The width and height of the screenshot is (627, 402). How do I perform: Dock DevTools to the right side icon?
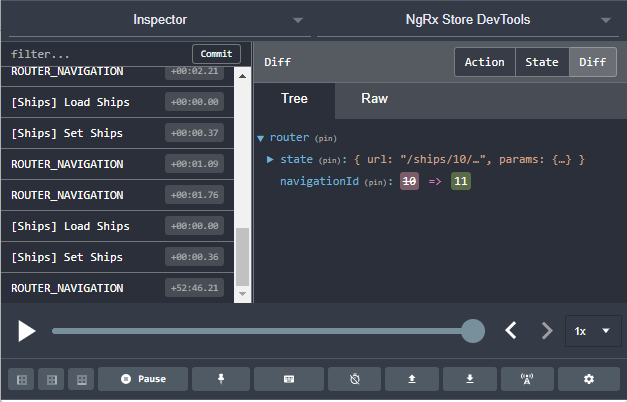52,379
